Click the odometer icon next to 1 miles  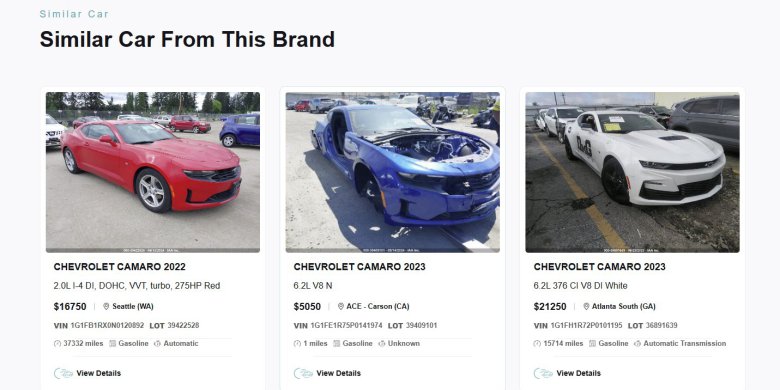(x=297, y=344)
